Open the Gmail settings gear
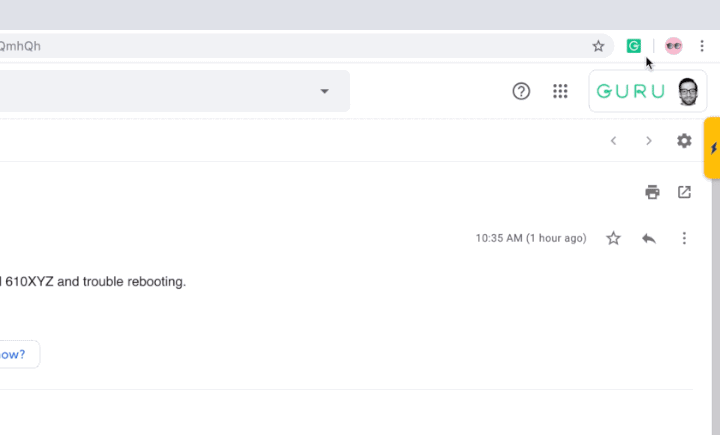 pyautogui.click(x=684, y=141)
